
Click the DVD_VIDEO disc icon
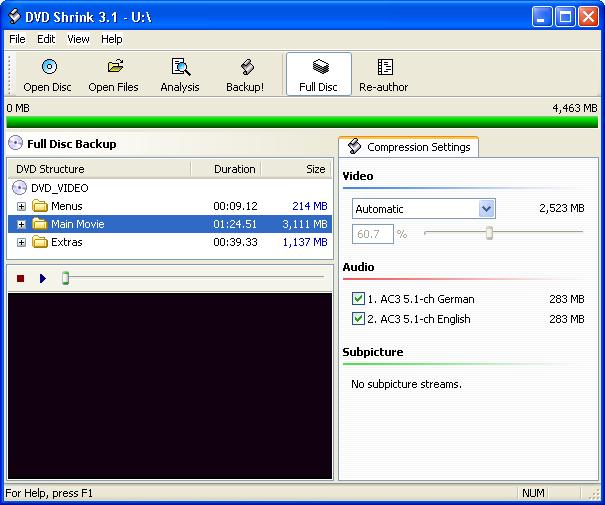pyautogui.click(x=19, y=188)
